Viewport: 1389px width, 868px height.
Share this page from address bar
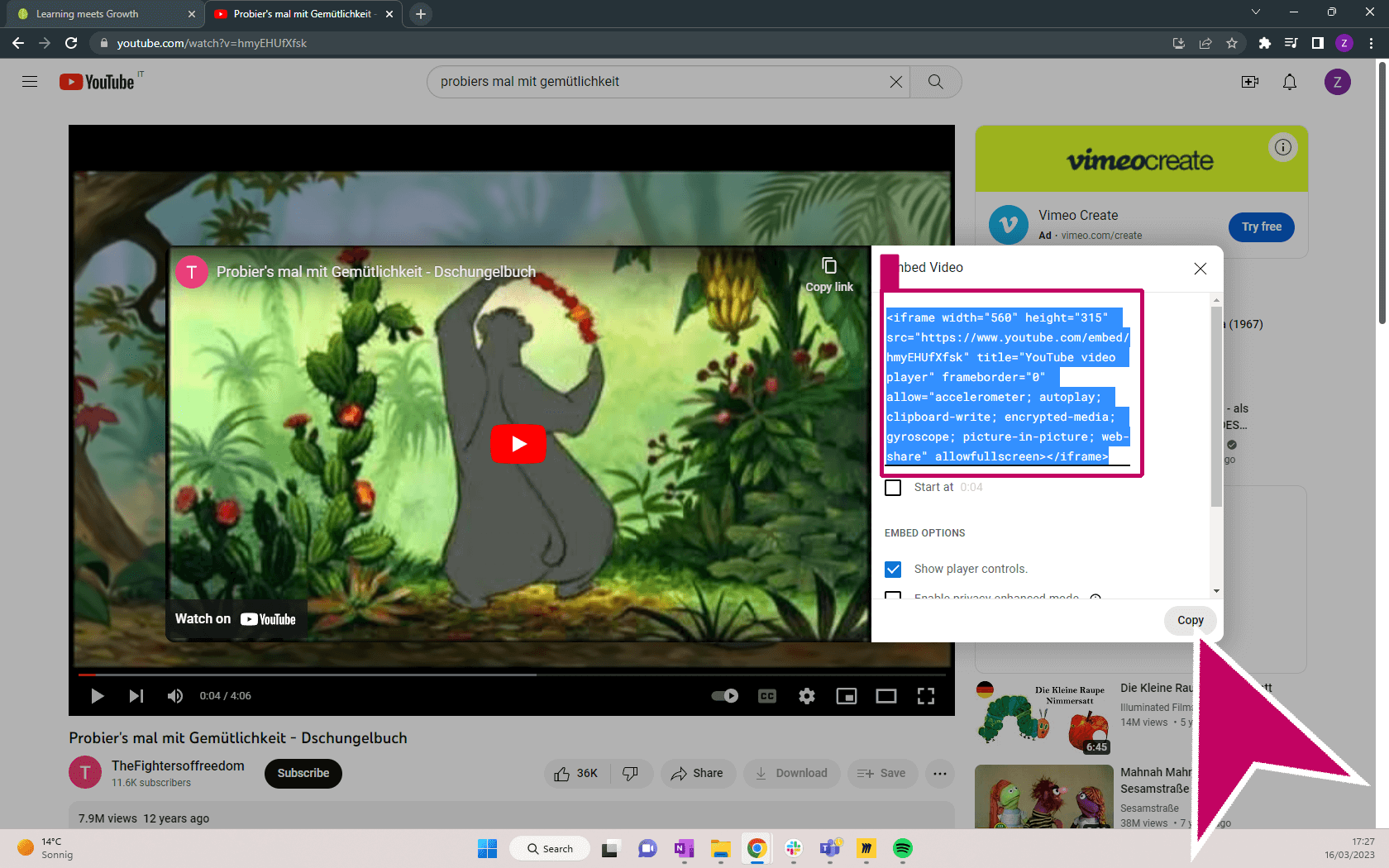tap(1205, 43)
